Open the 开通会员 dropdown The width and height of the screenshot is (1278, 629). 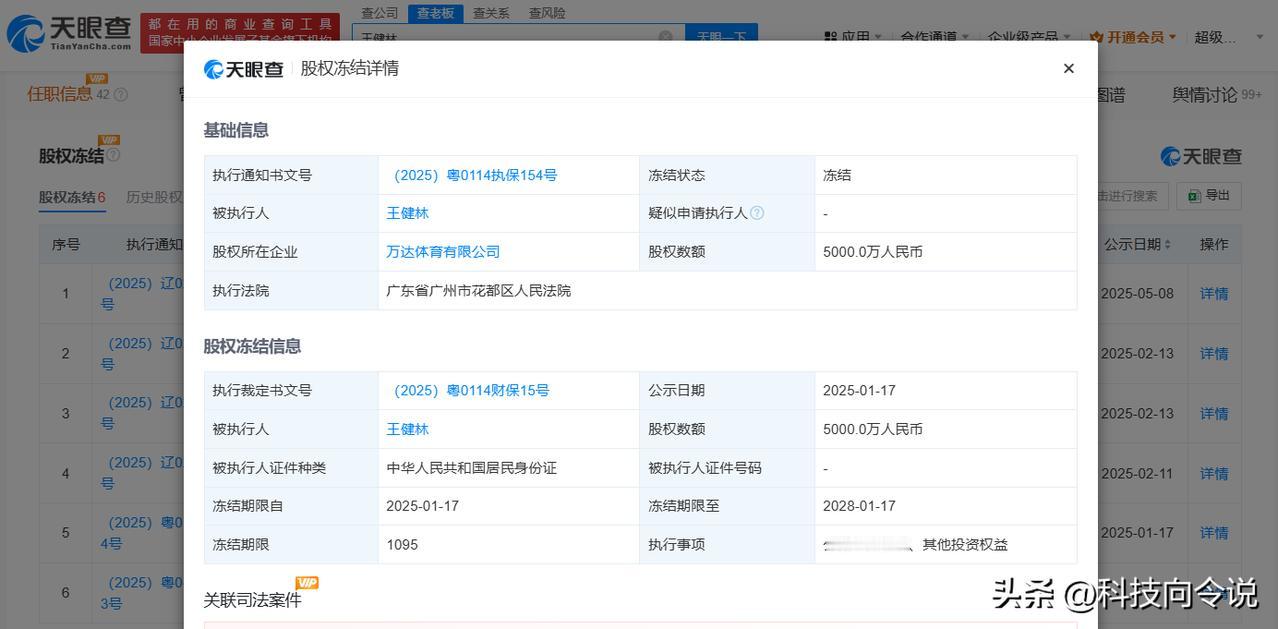coord(1133,37)
